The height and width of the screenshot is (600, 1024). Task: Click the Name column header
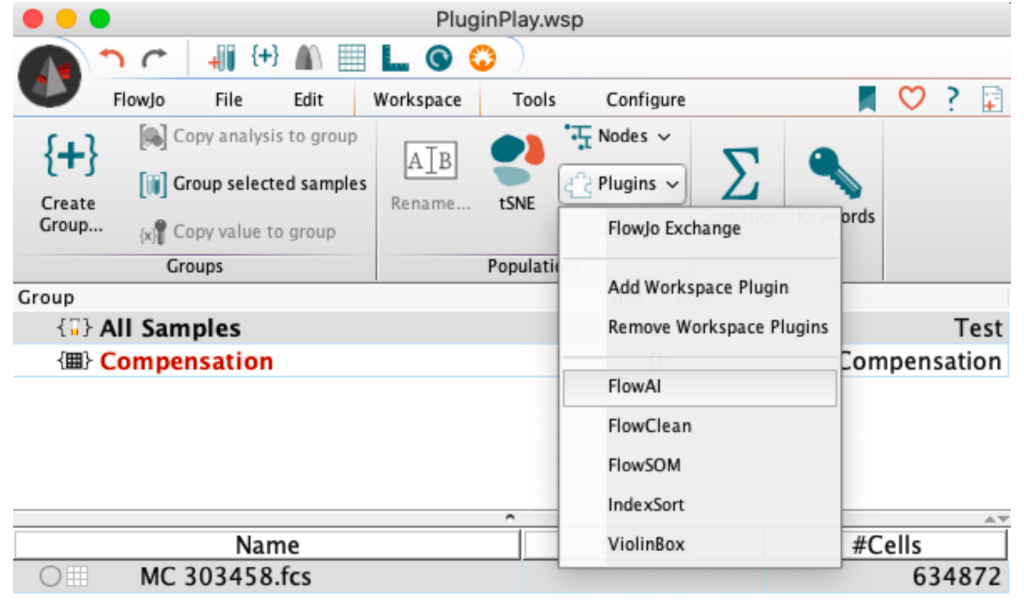[x=267, y=545]
